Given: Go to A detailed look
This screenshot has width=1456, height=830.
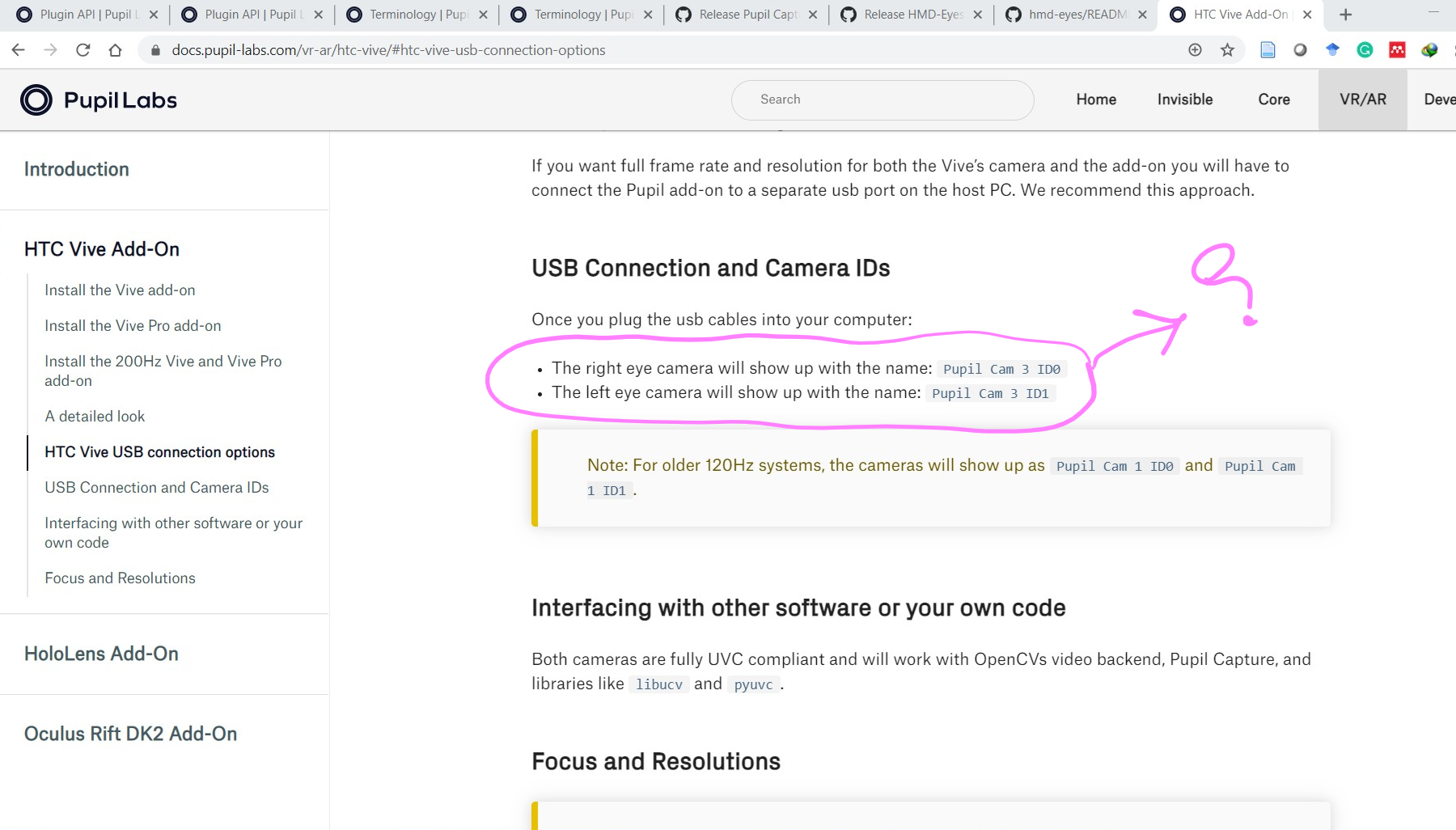Looking at the screenshot, I should 95,417.
